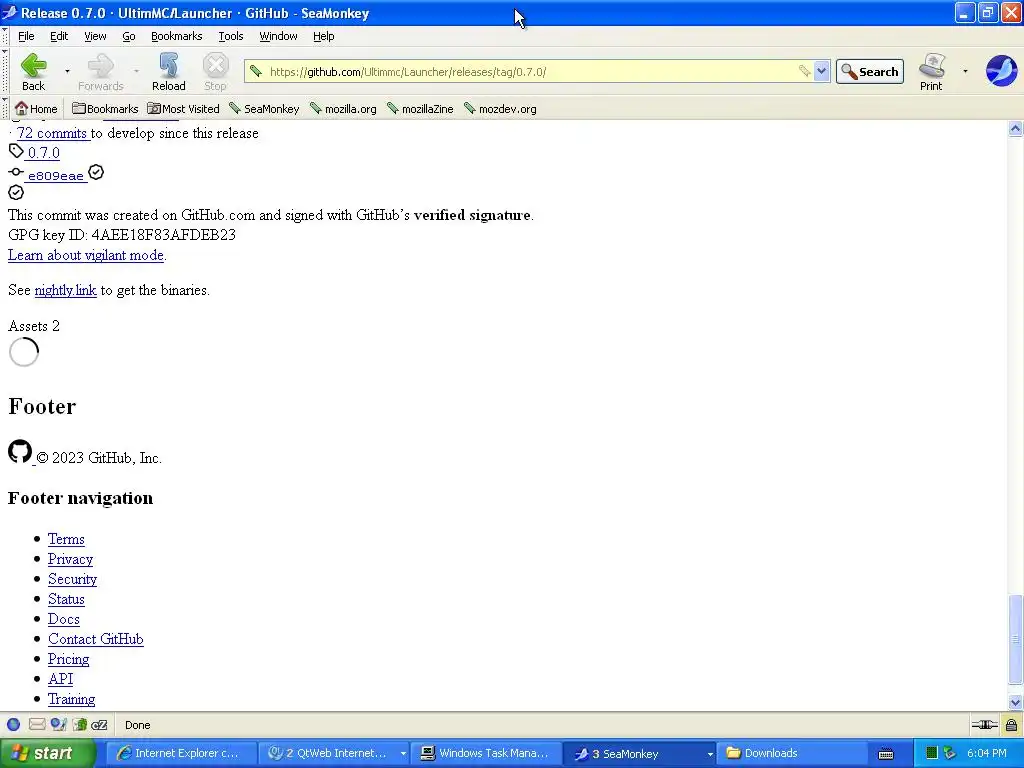Click the security padlock in status bar
This screenshot has height=768, width=1024.
click(x=1011, y=724)
